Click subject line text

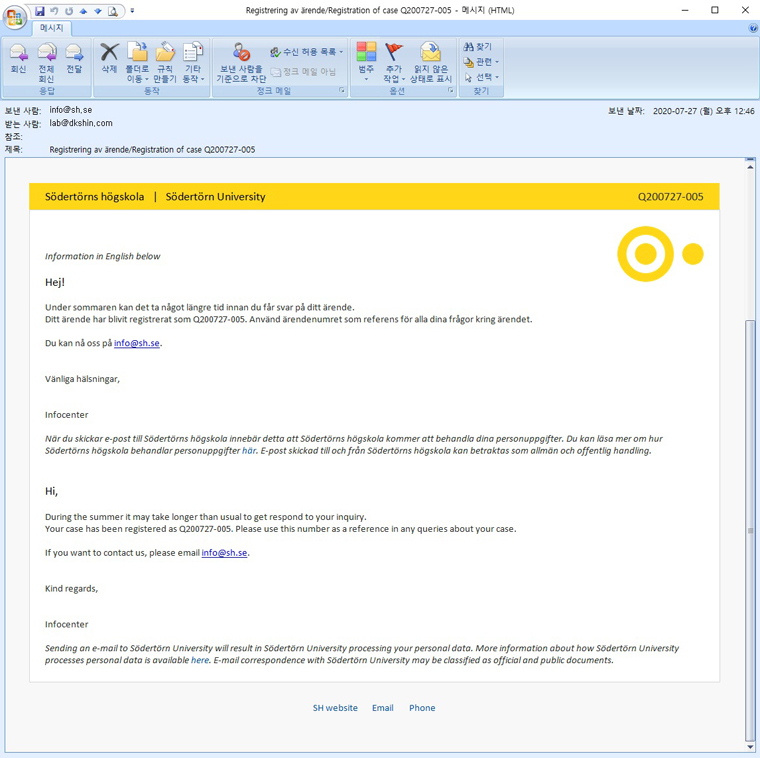tap(152, 150)
